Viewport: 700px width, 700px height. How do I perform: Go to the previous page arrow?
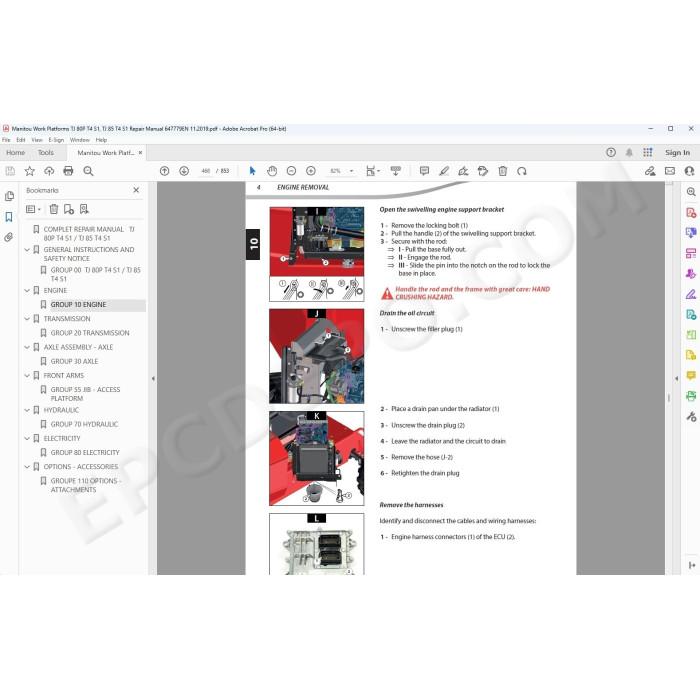[x=164, y=171]
